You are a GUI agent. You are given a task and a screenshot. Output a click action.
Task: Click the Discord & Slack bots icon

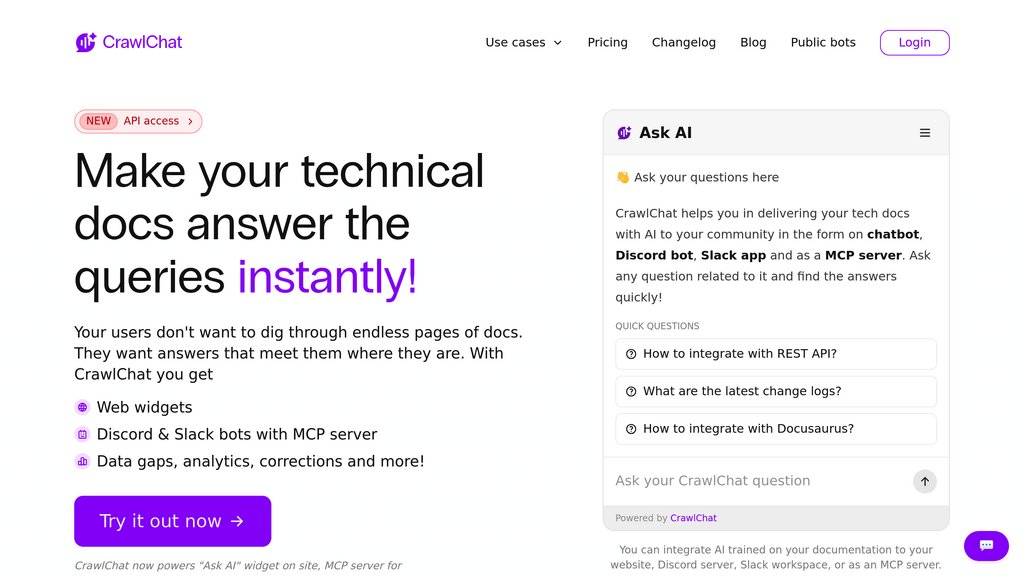(x=82, y=435)
